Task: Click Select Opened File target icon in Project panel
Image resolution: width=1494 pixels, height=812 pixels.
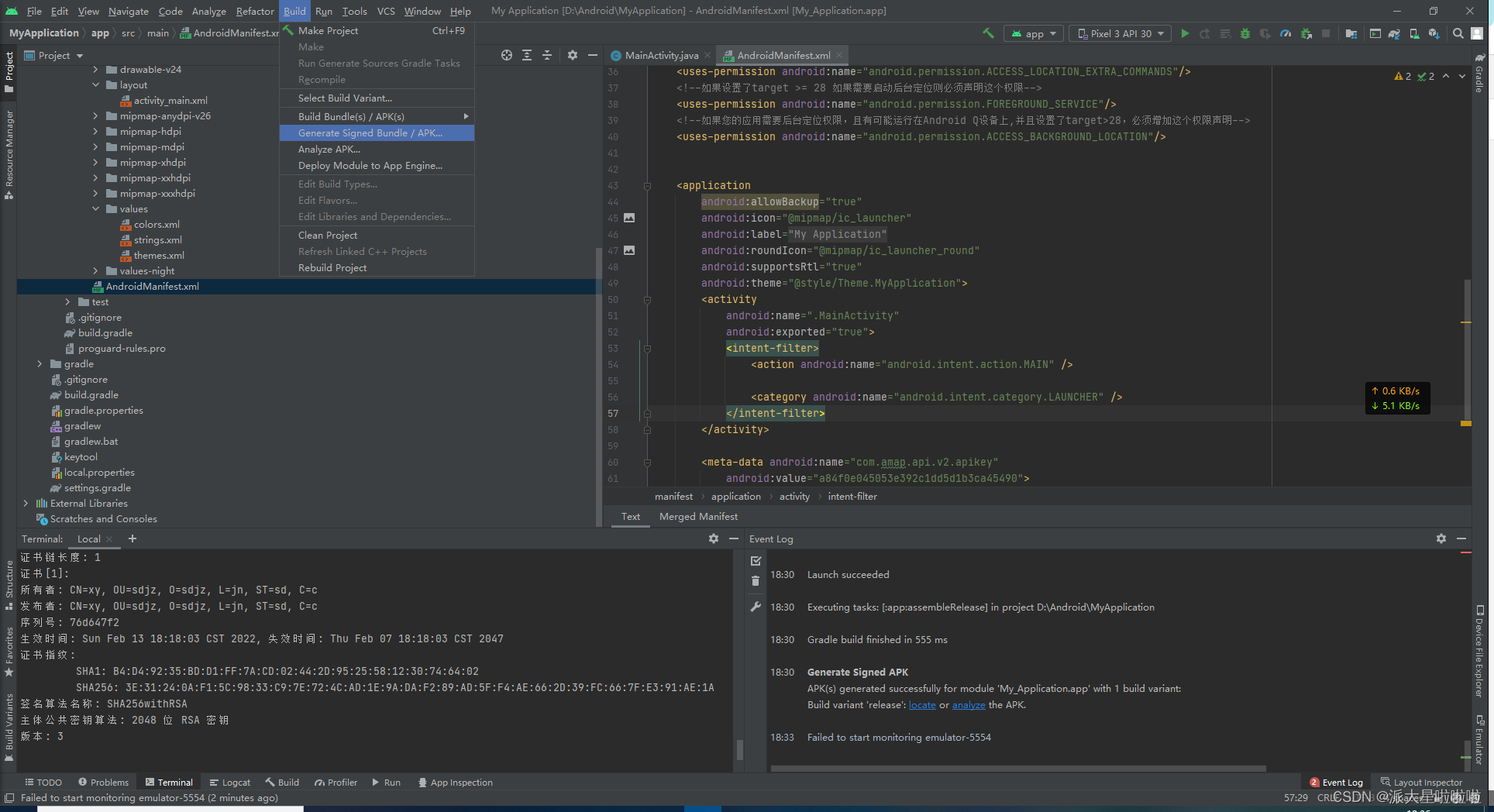Action: click(x=507, y=55)
